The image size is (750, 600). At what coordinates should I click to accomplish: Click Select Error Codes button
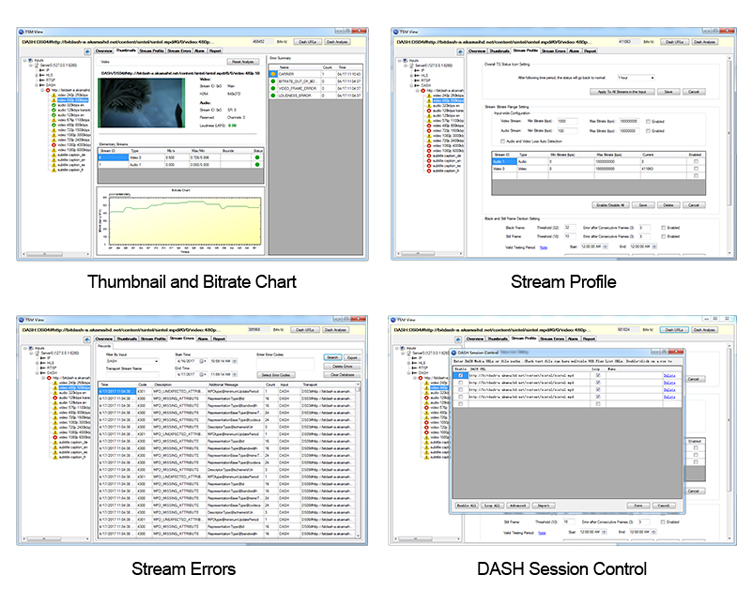click(276, 375)
